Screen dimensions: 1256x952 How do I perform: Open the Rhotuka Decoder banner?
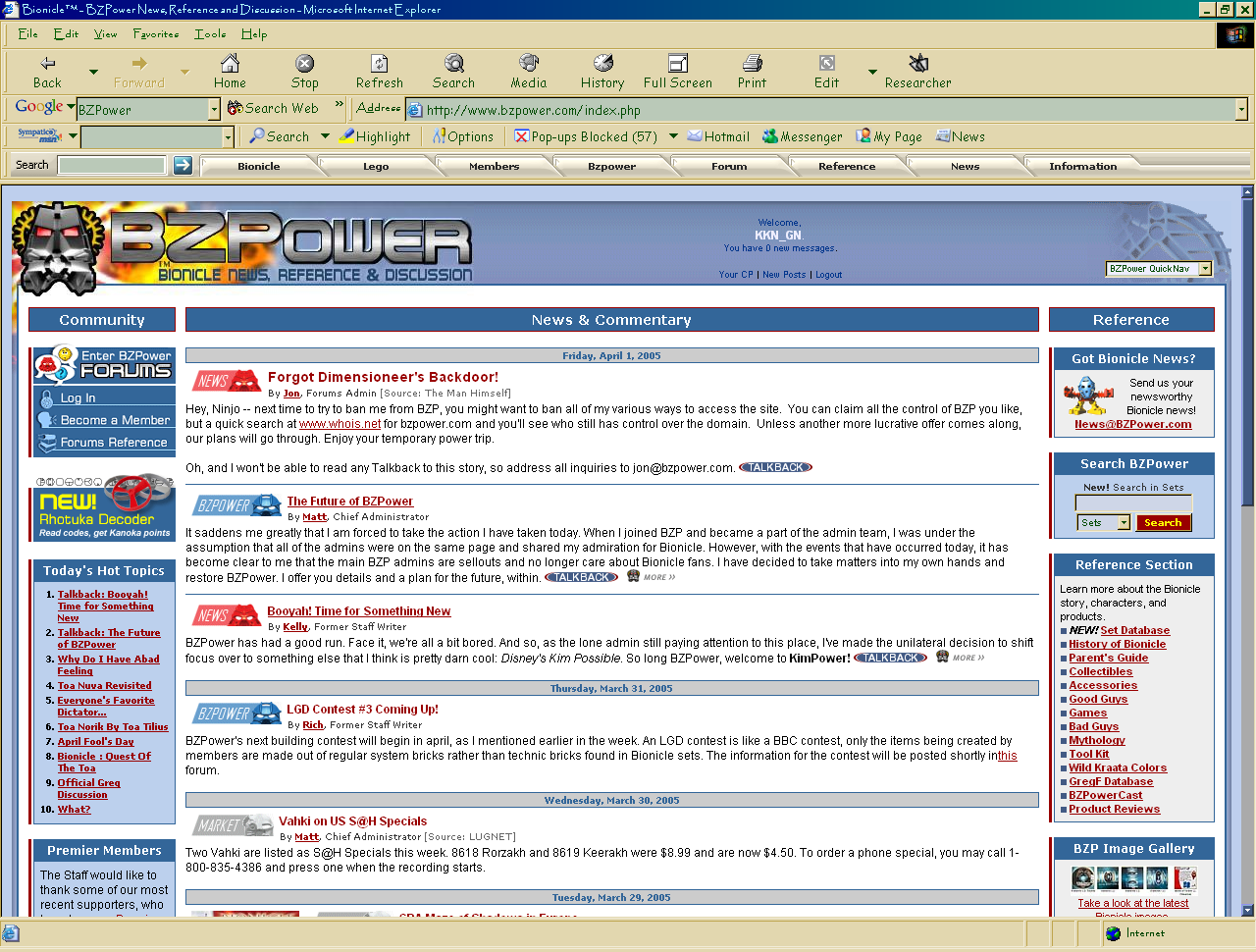tap(104, 507)
